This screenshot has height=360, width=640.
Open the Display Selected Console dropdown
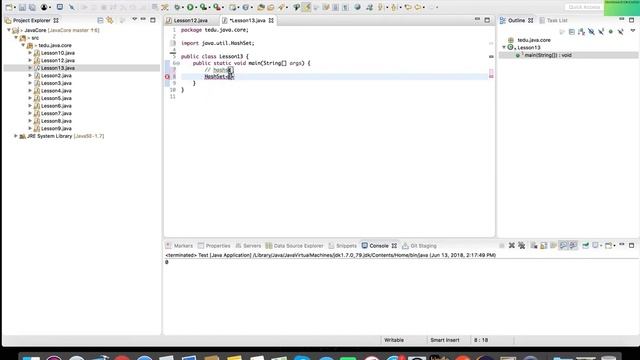pyautogui.click(x=601, y=246)
